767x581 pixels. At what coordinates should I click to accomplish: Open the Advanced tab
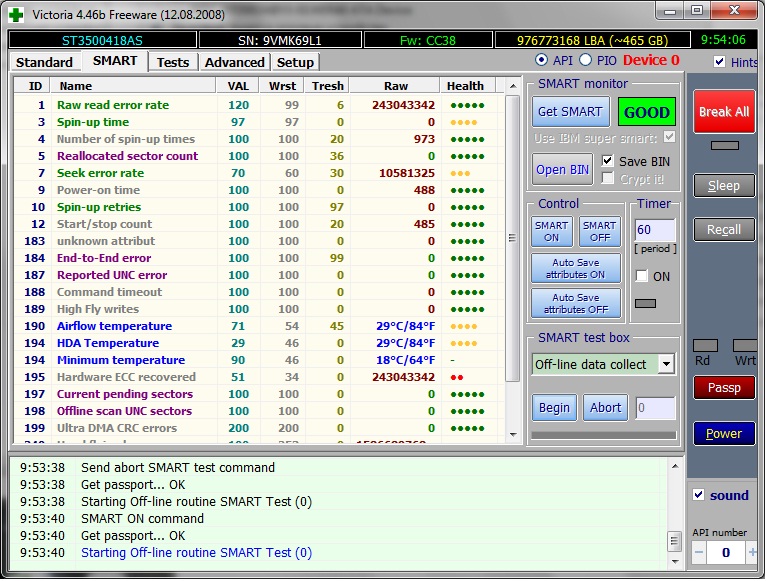234,62
